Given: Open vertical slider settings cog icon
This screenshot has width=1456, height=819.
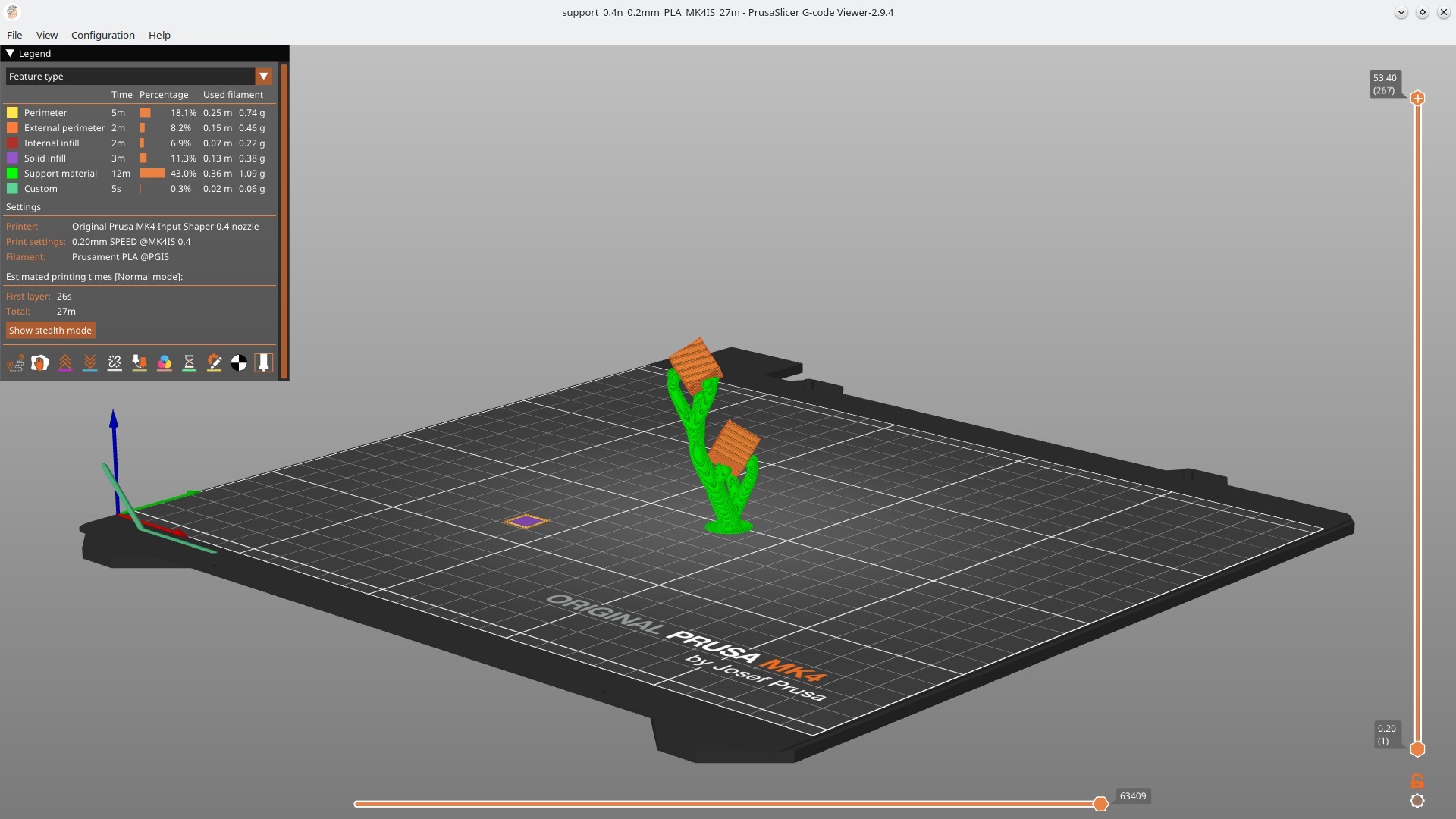Looking at the screenshot, I should point(1417,801).
